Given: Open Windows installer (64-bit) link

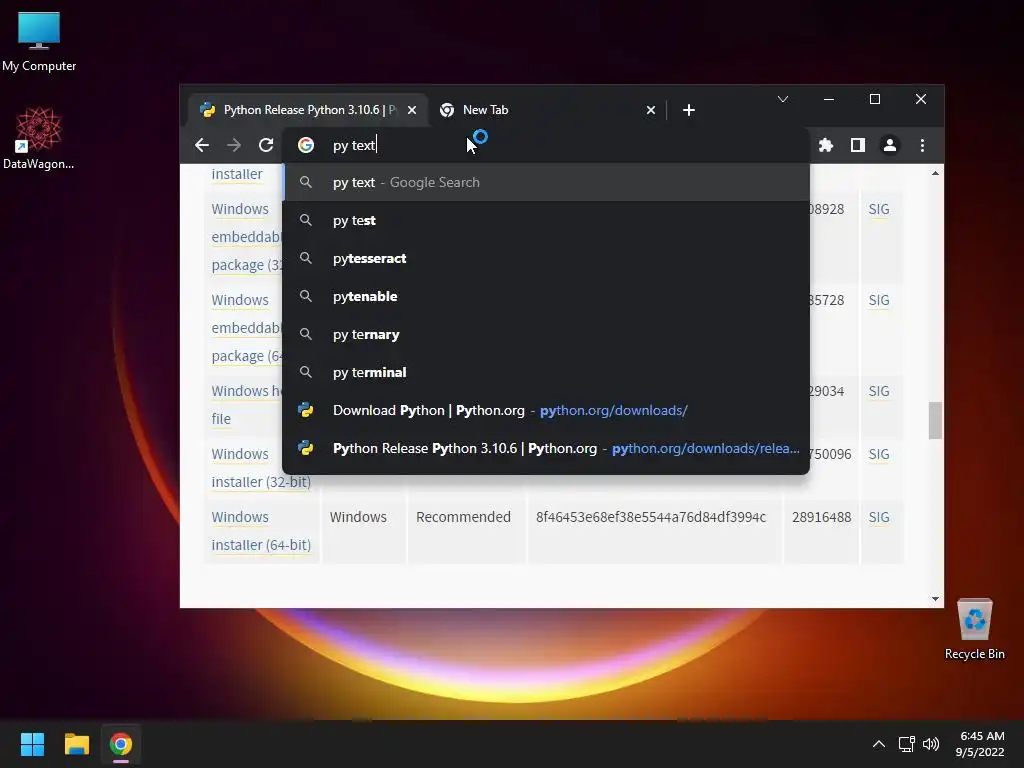Looking at the screenshot, I should 261,530.
